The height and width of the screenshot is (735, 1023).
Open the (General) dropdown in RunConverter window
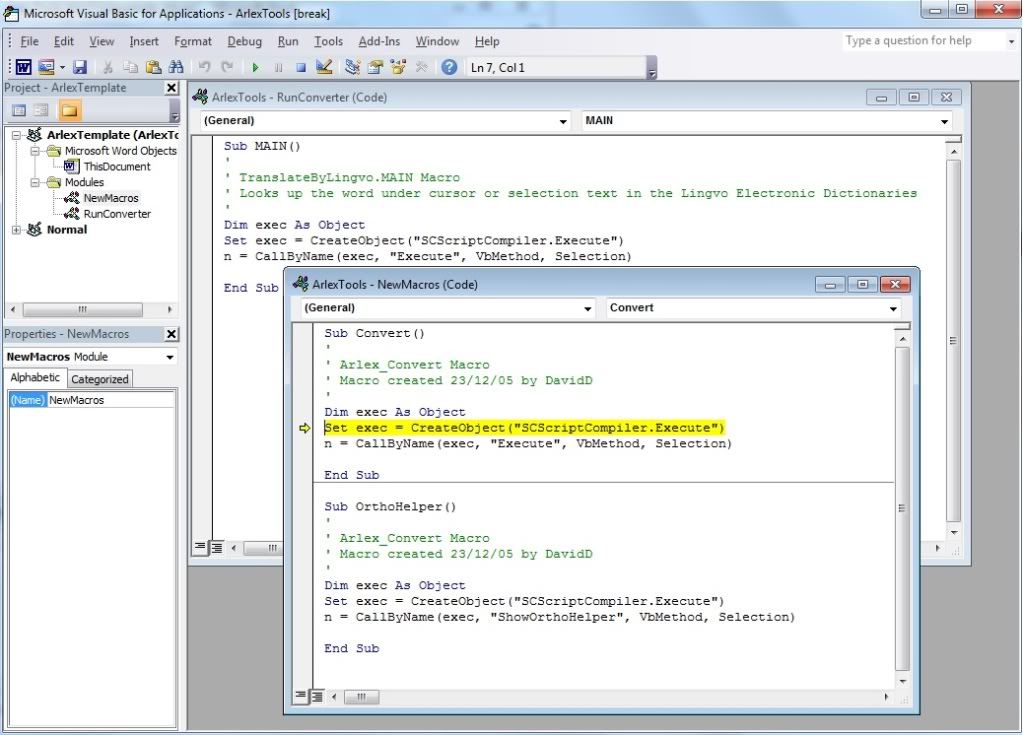563,121
